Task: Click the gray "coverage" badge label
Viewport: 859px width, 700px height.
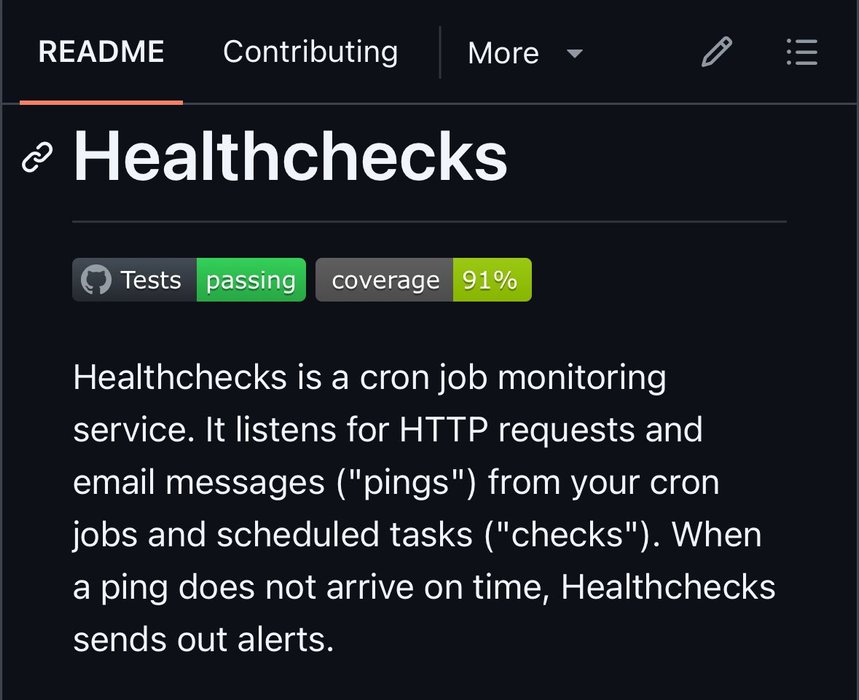Action: pyautogui.click(x=385, y=280)
